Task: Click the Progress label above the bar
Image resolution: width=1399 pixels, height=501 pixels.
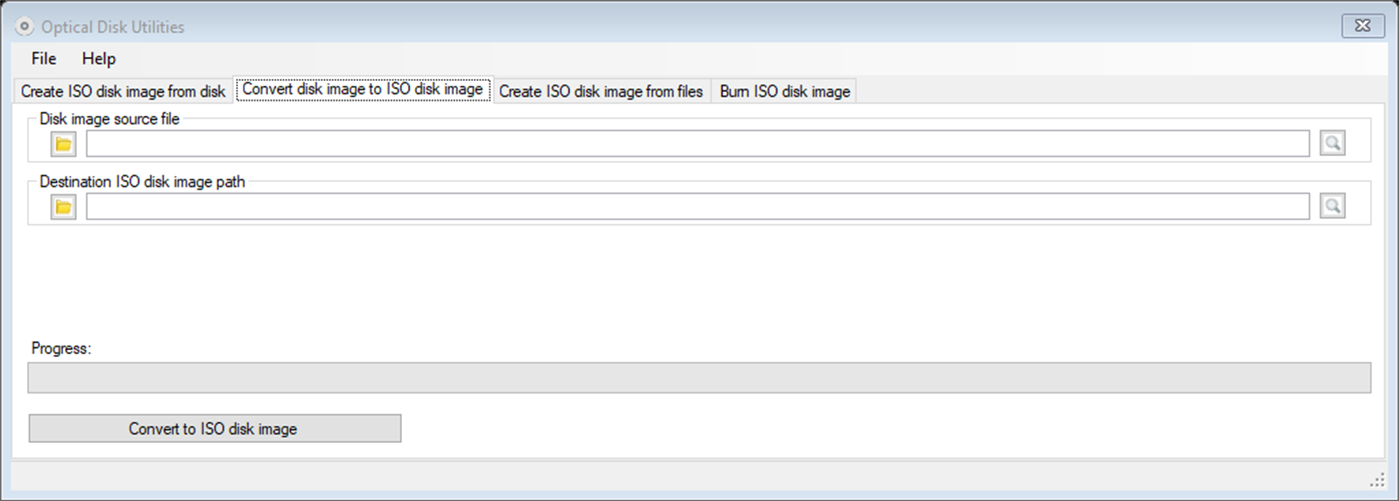Action: click(x=61, y=349)
